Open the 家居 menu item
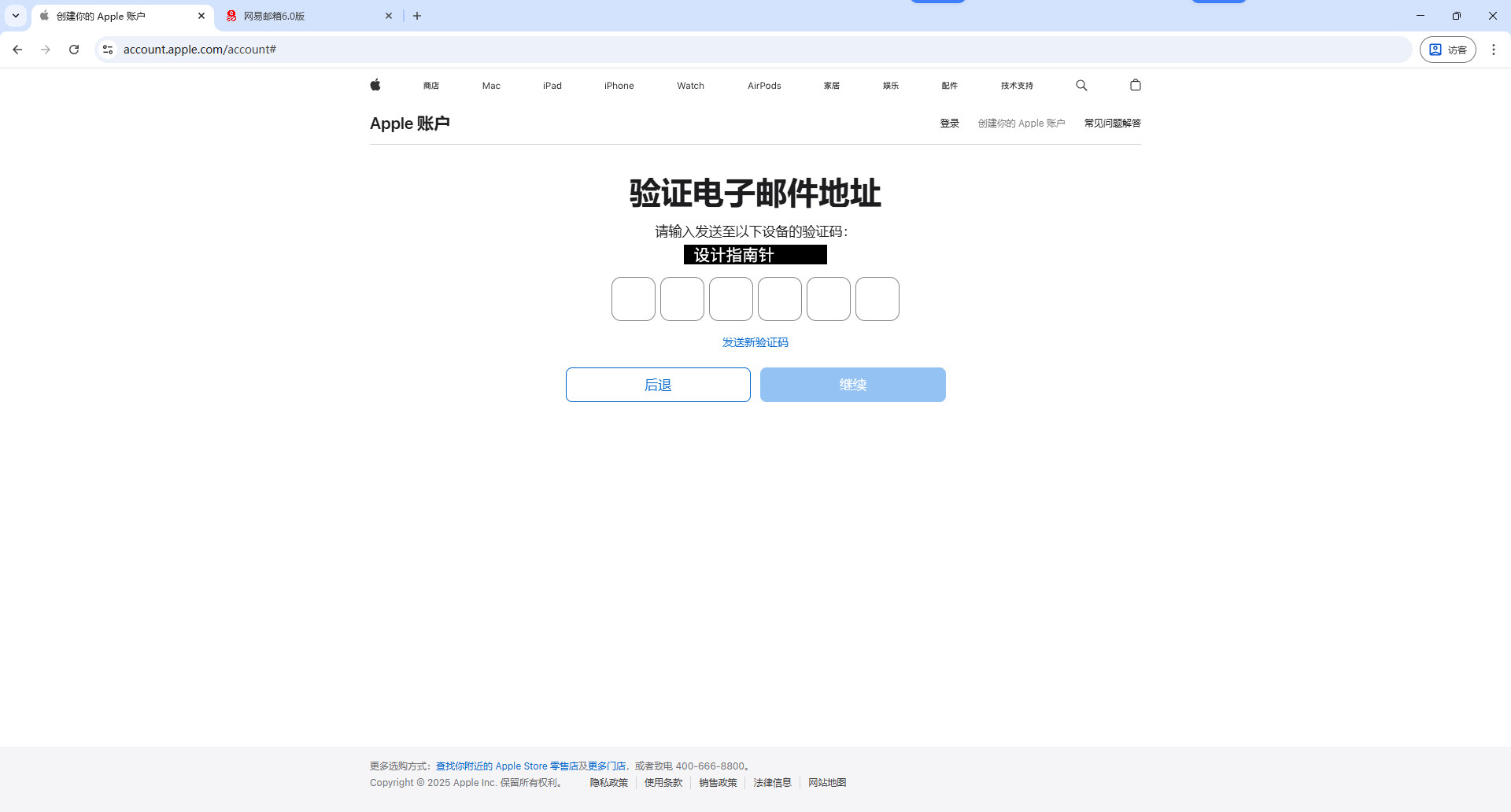Viewport: 1511px width, 812px height. [x=832, y=86]
